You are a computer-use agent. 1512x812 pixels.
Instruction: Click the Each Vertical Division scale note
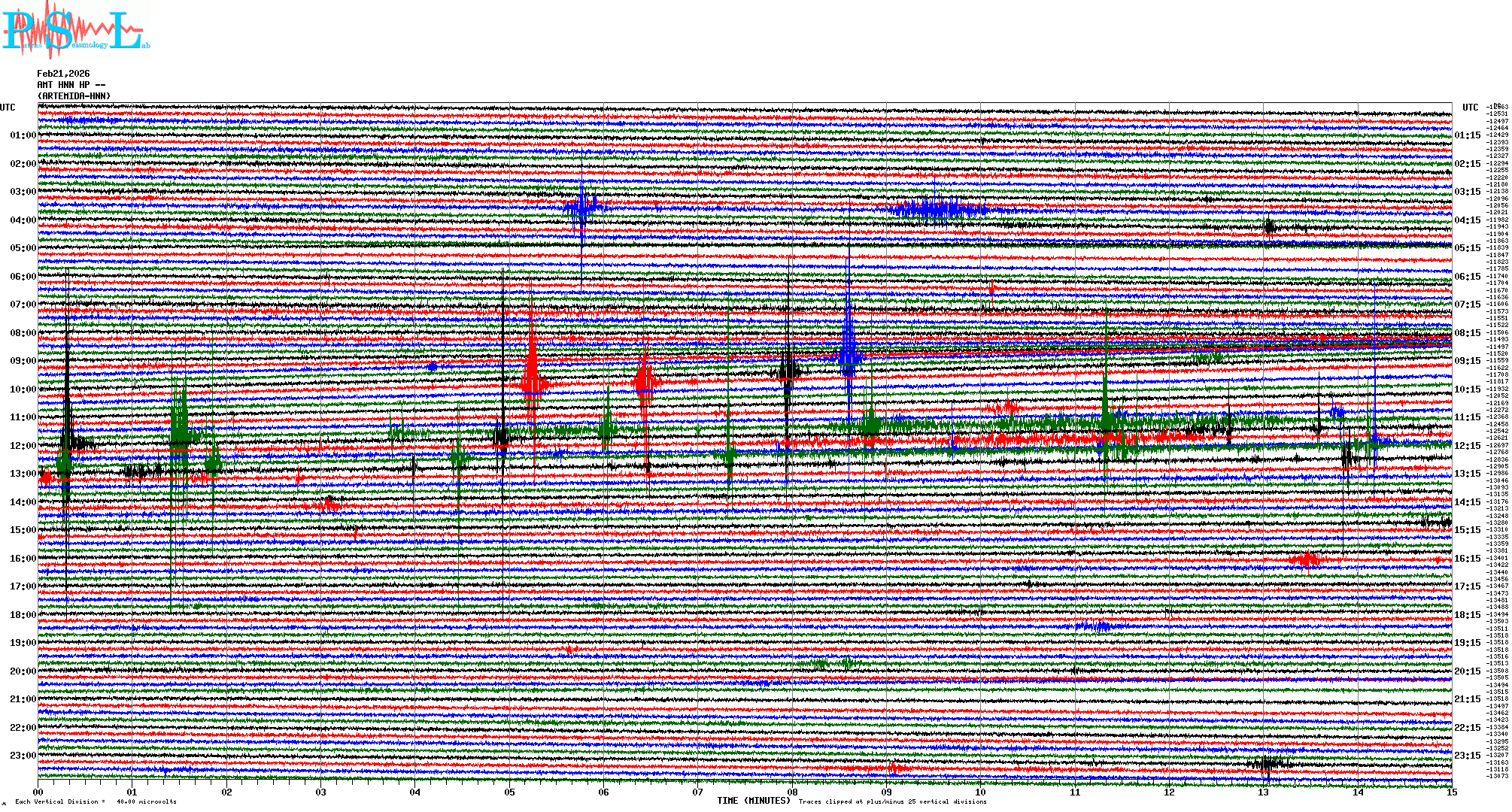coord(96,801)
